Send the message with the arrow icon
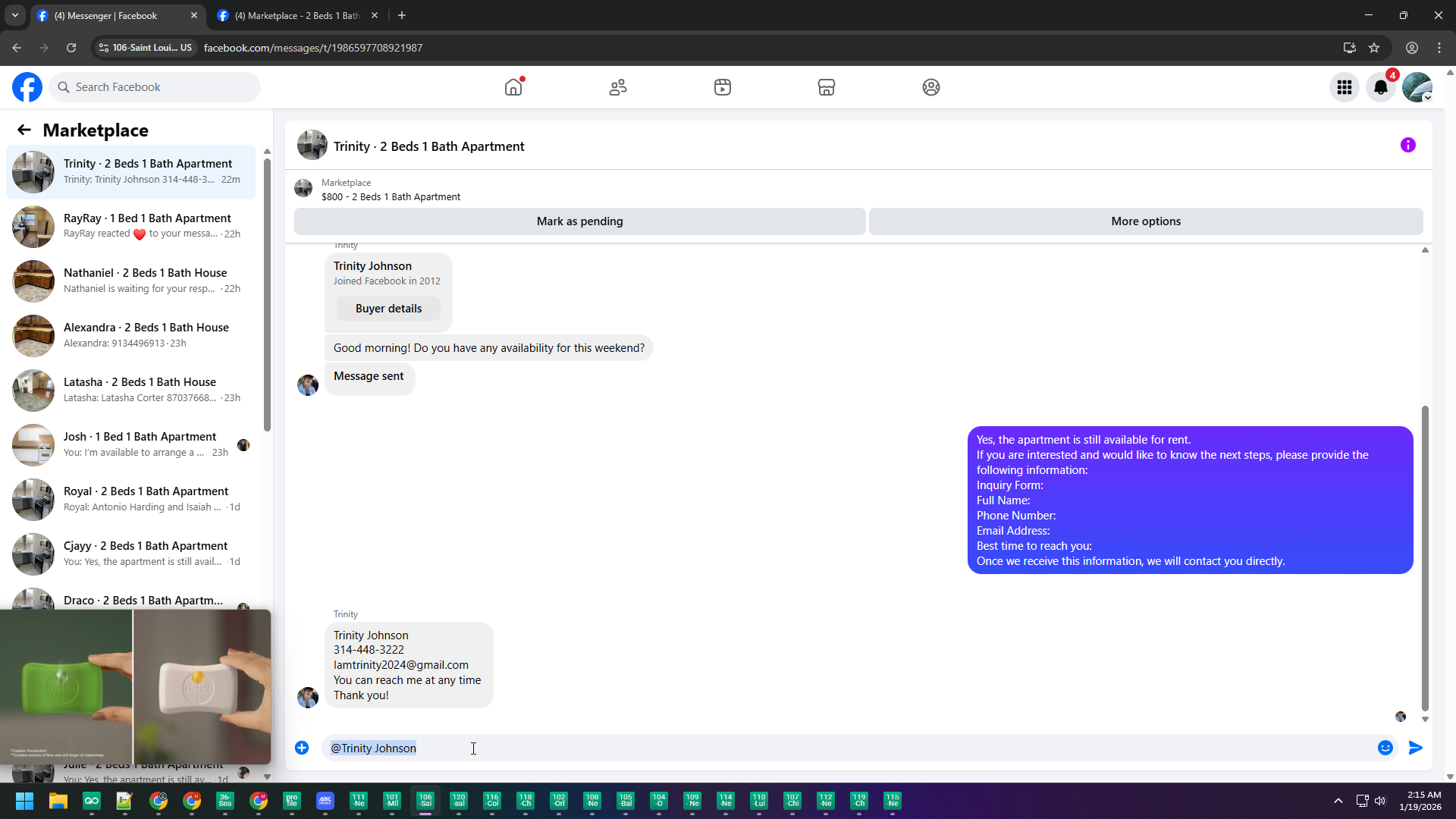Image resolution: width=1456 pixels, height=819 pixels. (1416, 748)
